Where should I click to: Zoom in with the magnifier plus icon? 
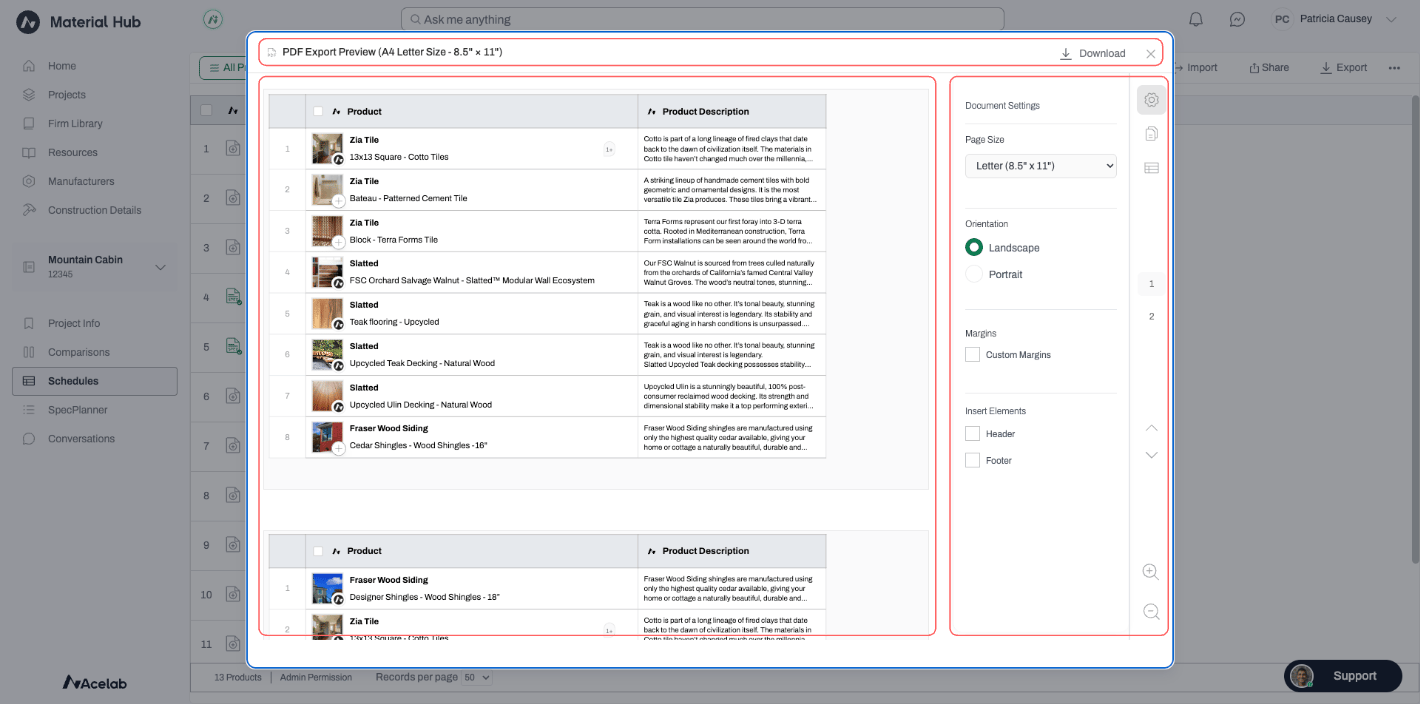pos(1151,572)
